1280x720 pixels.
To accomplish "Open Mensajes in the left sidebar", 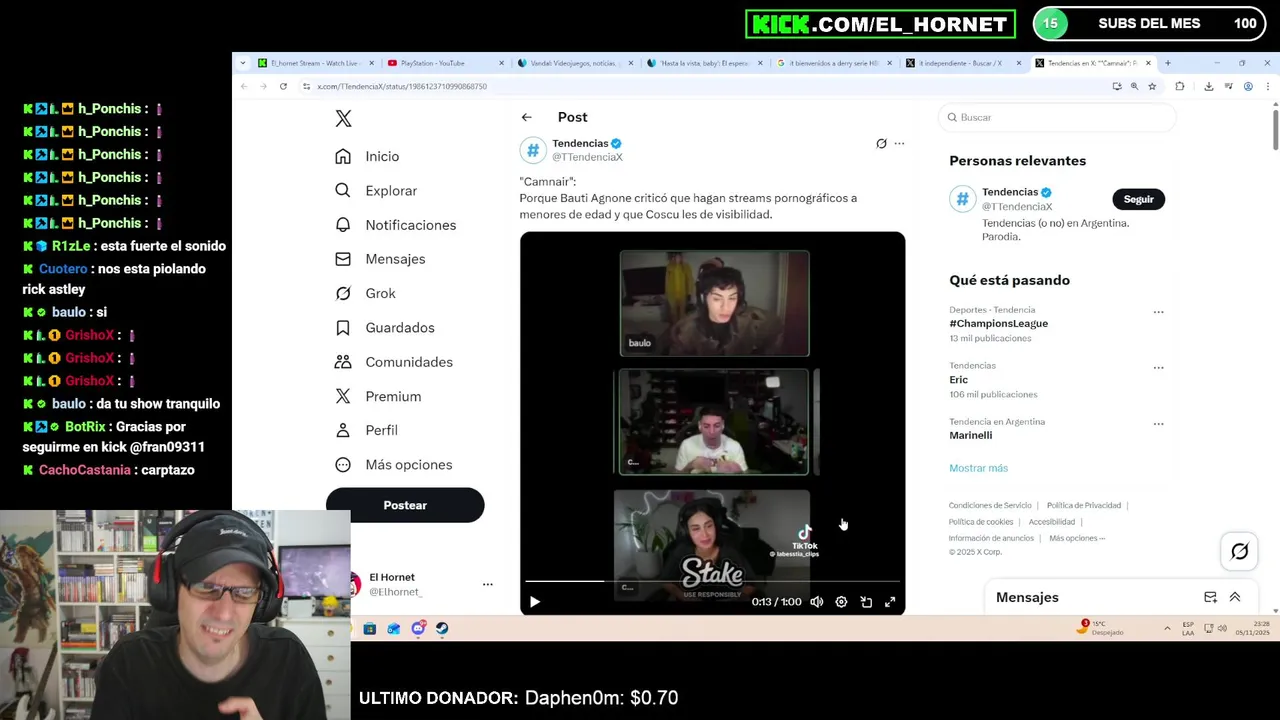I will pyautogui.click(x=380, y=259).
